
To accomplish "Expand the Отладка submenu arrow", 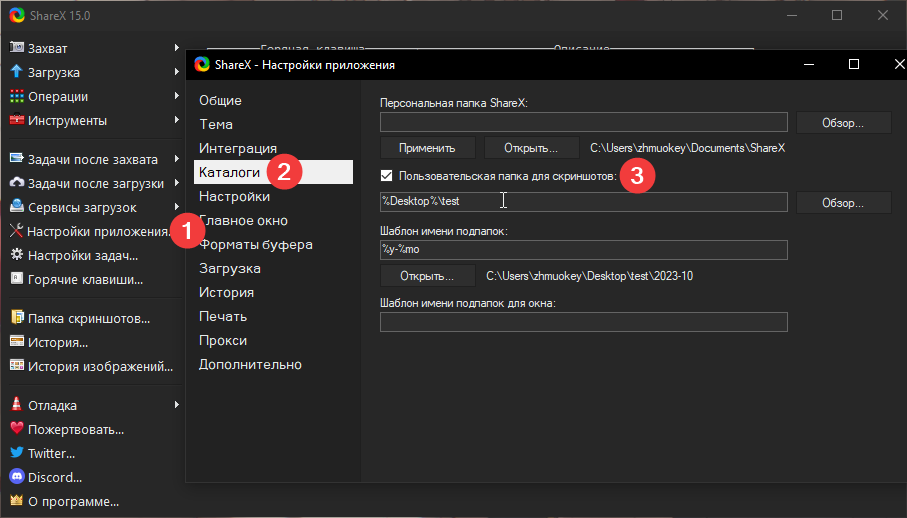I will tap(176, 405).
